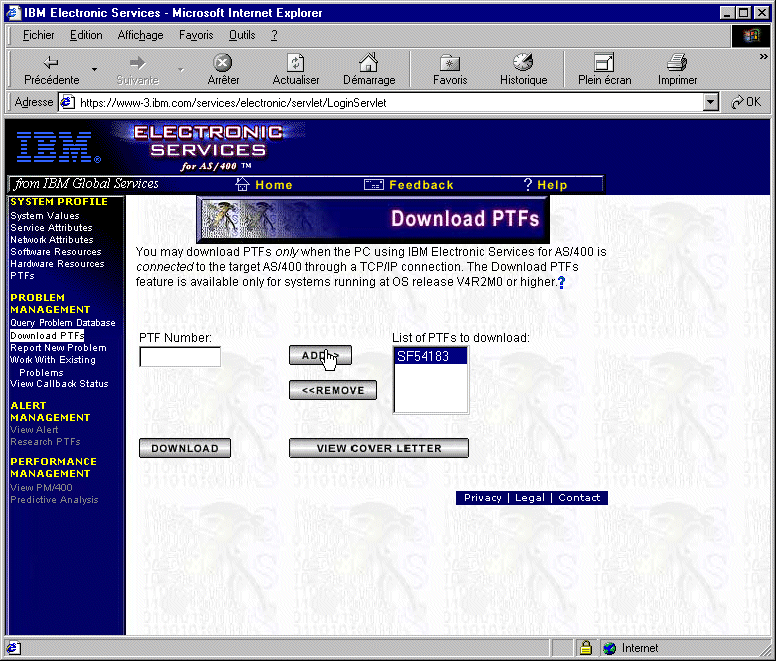
Task: Click the OK go button
Action: 746,102
